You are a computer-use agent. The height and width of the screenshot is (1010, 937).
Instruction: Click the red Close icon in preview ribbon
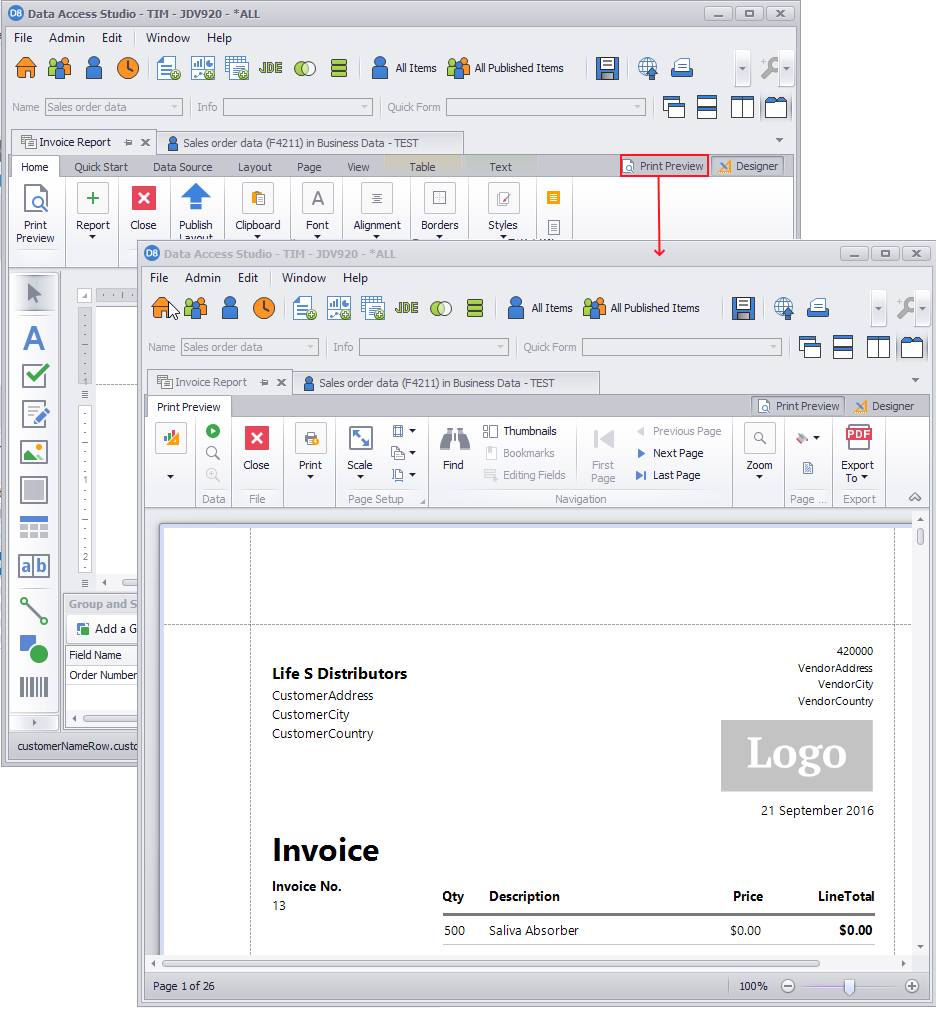pyautogui.click(x=257, y=440)
